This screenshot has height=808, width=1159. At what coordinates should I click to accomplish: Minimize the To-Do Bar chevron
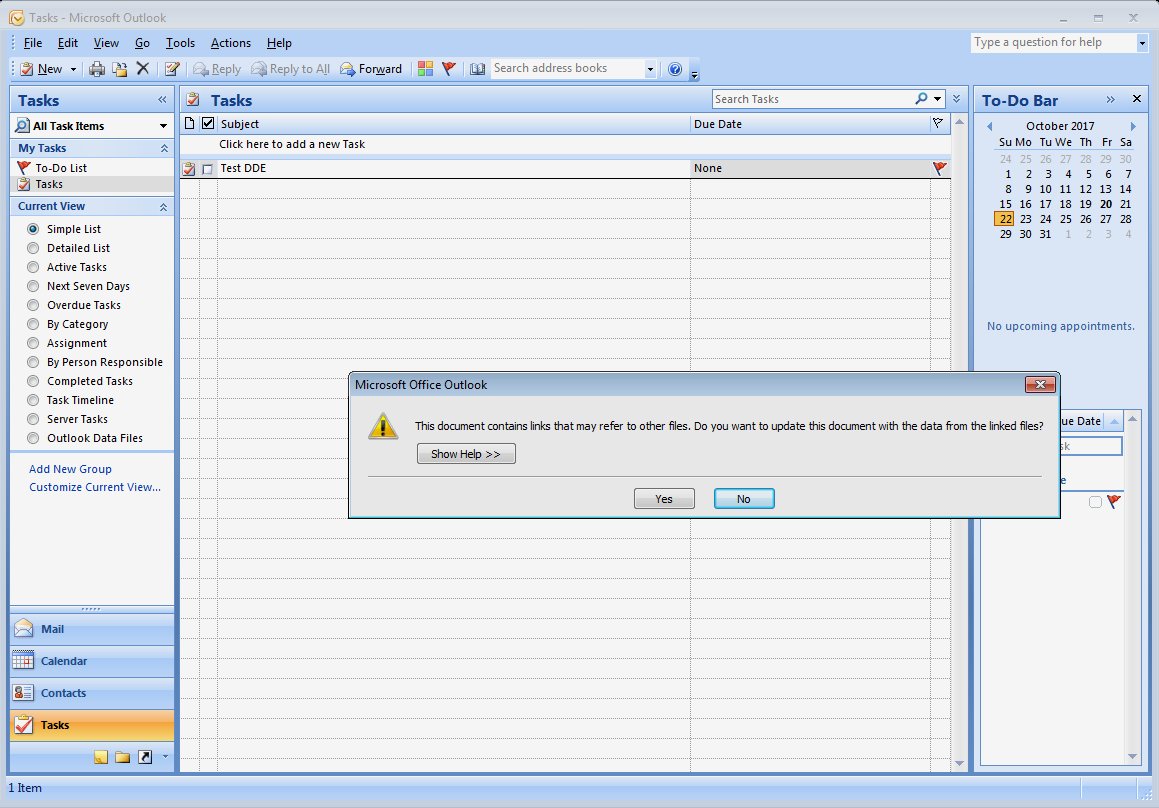(1110, 99)
